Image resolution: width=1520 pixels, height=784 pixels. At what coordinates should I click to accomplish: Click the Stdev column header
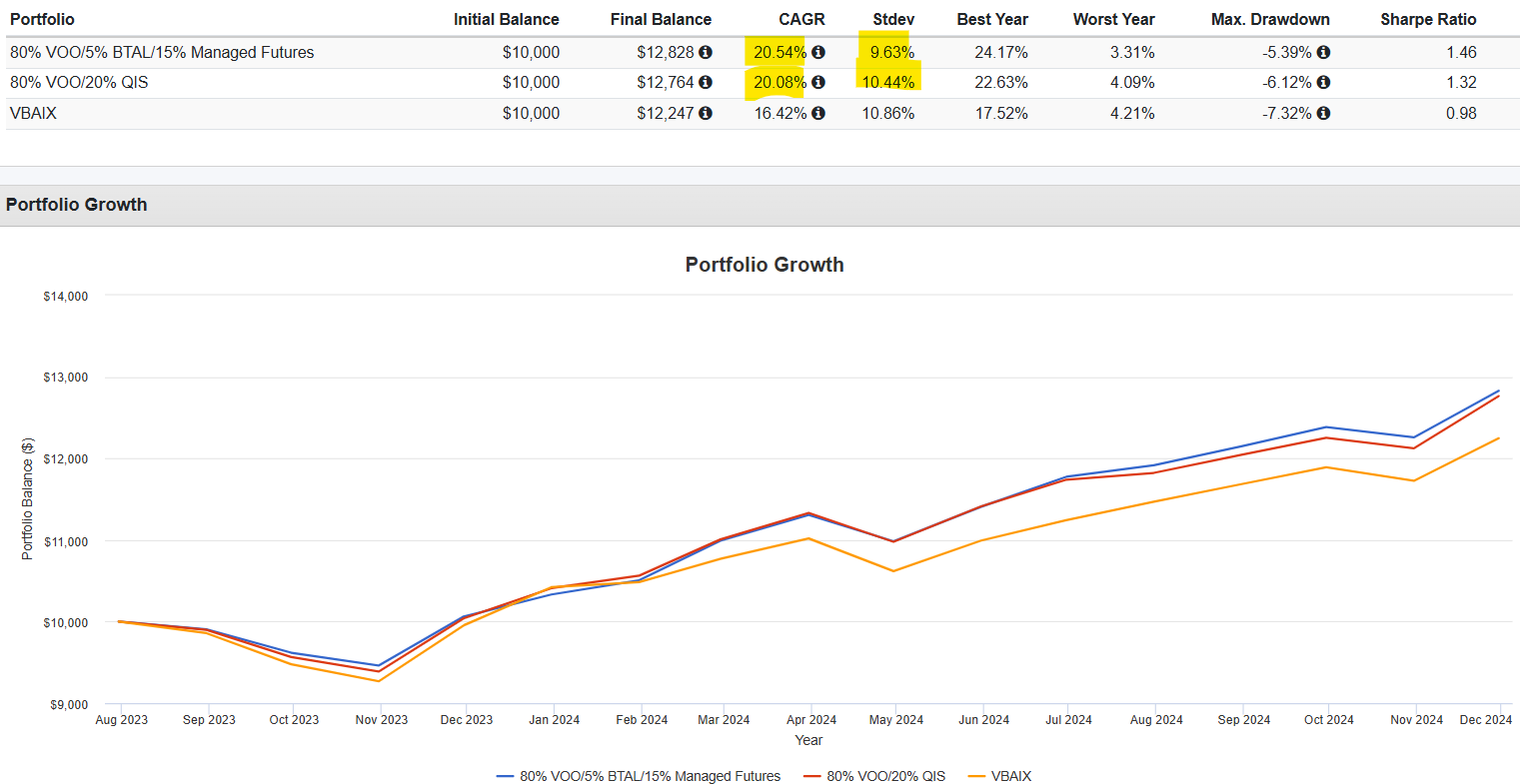893,19
